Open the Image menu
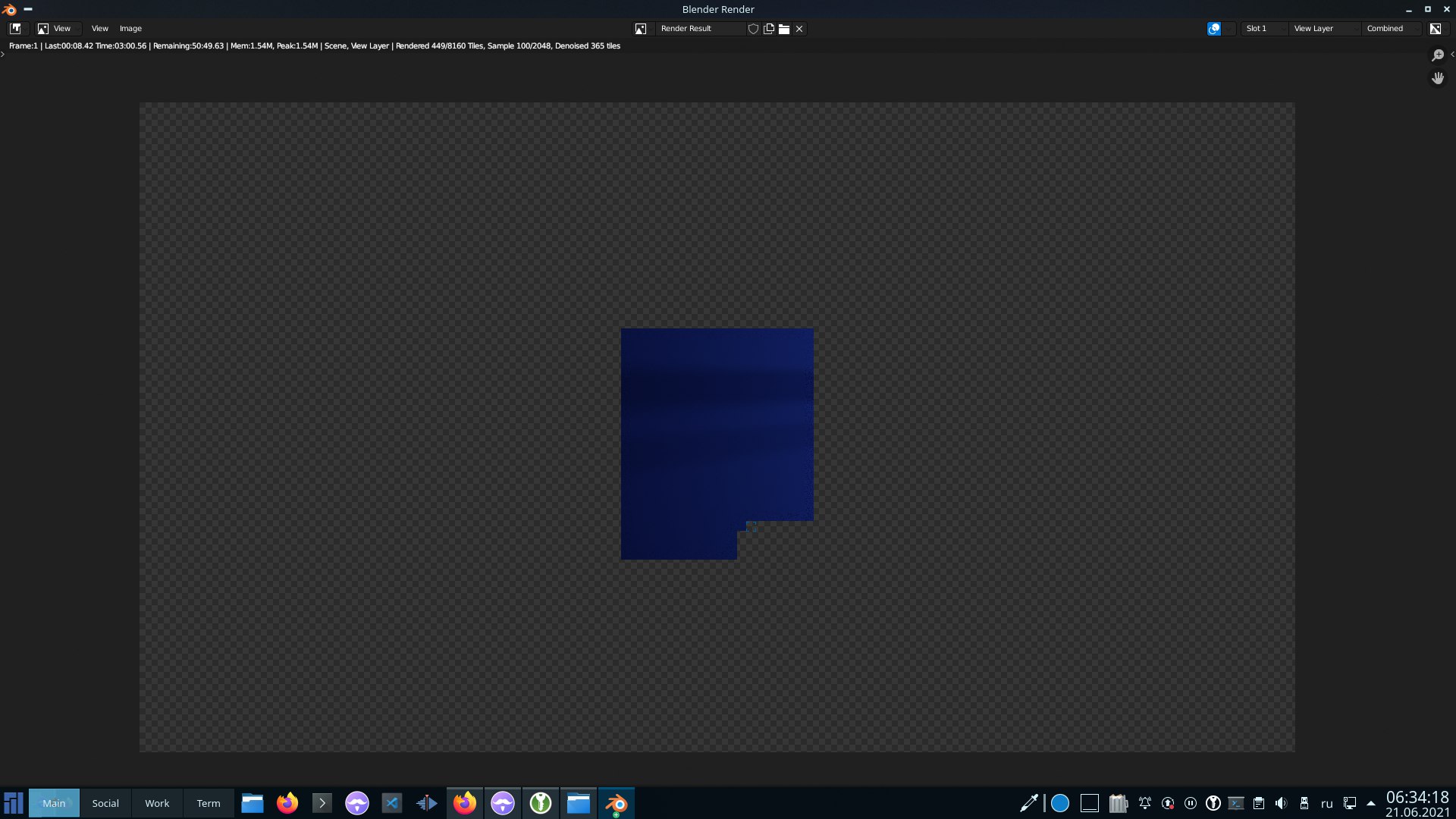 tap(130, 28)
